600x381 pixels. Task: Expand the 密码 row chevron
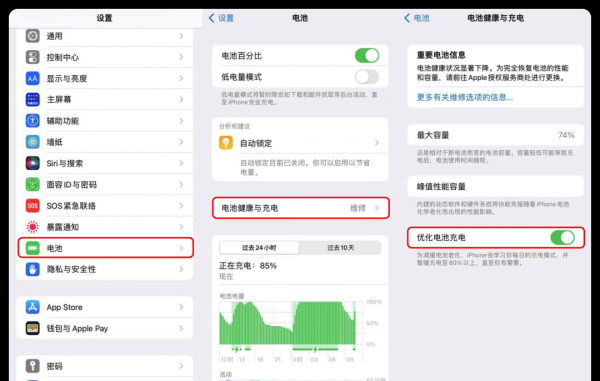(181, 366)
